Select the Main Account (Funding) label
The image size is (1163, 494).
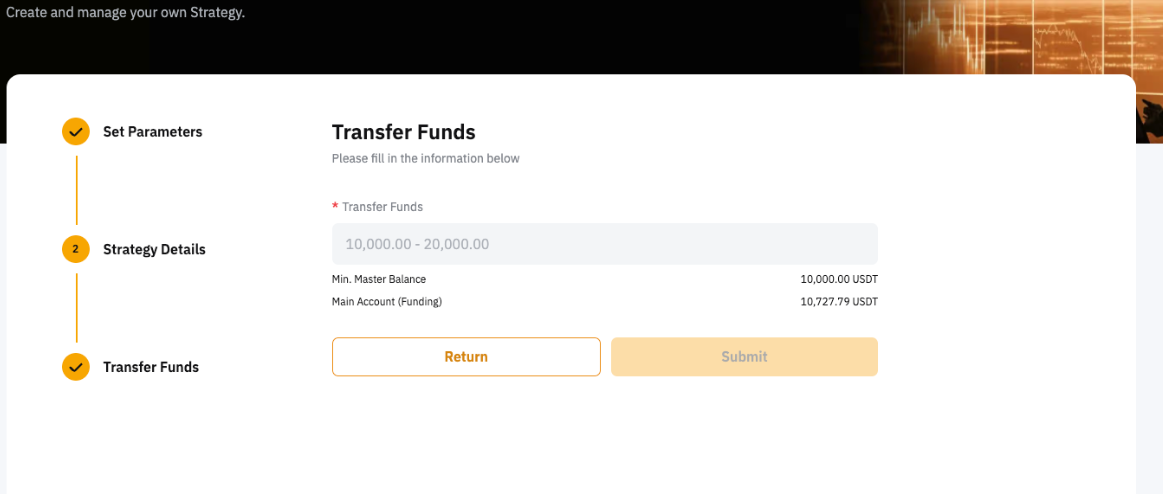(387, 301)
